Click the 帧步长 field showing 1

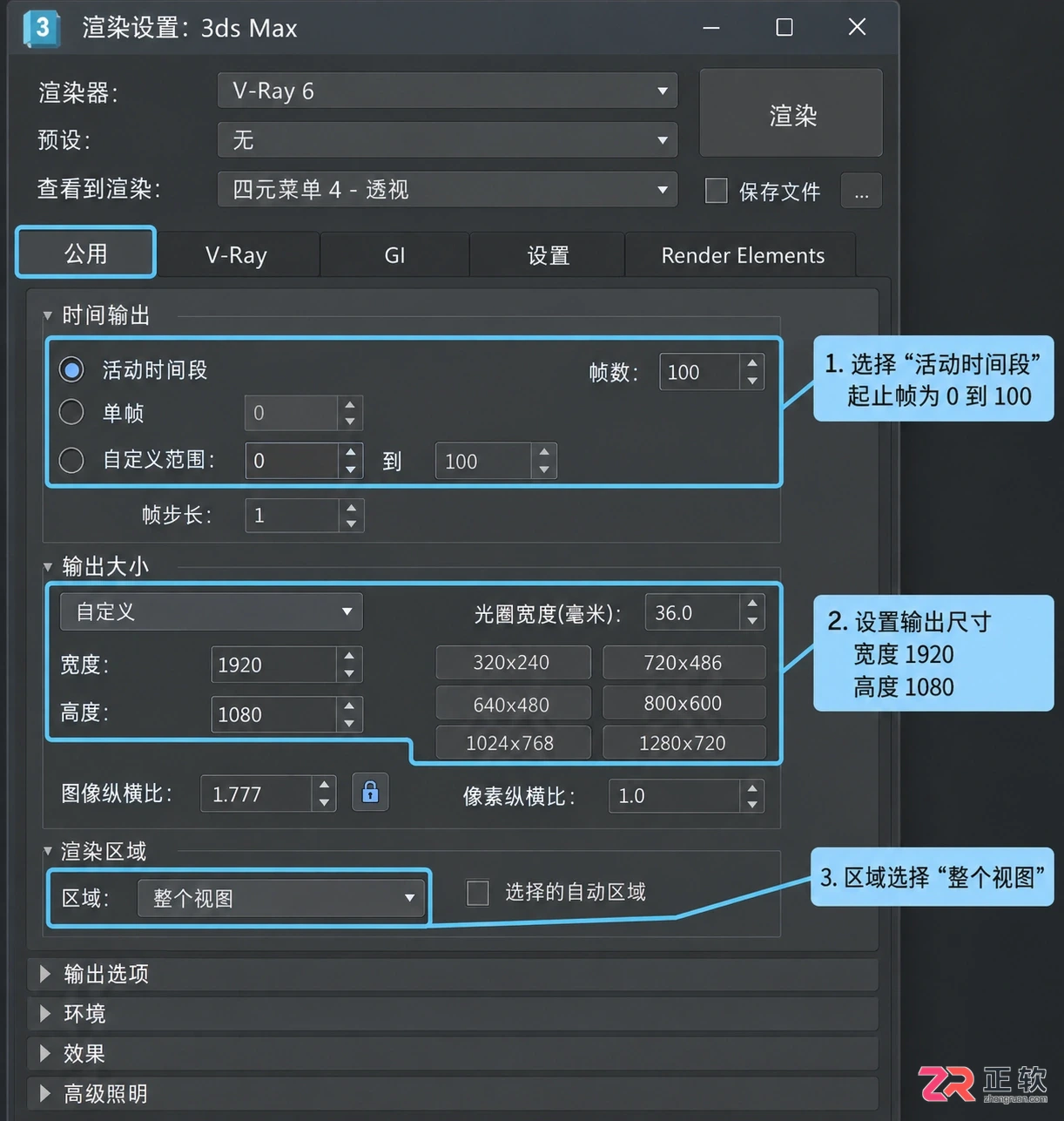pos(291,515)
